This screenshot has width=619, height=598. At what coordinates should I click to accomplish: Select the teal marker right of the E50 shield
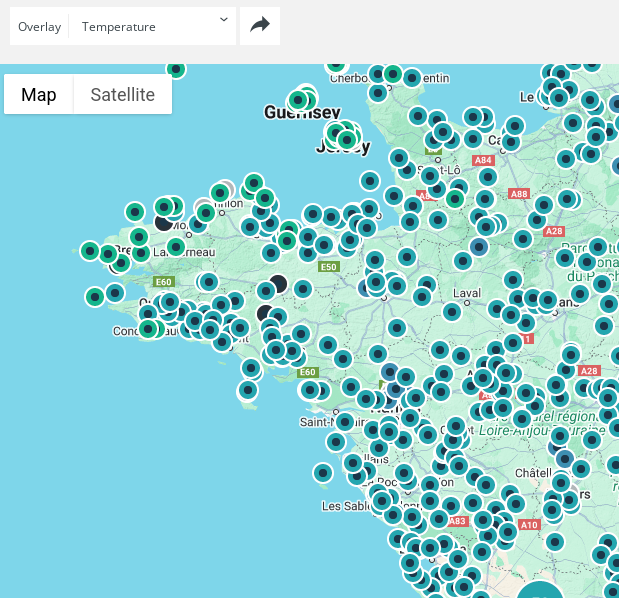pos(375,260)
